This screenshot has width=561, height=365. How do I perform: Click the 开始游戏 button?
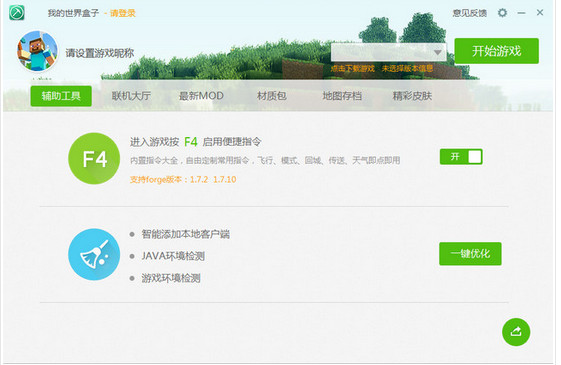pyautogui.click(x=496, y=51)
